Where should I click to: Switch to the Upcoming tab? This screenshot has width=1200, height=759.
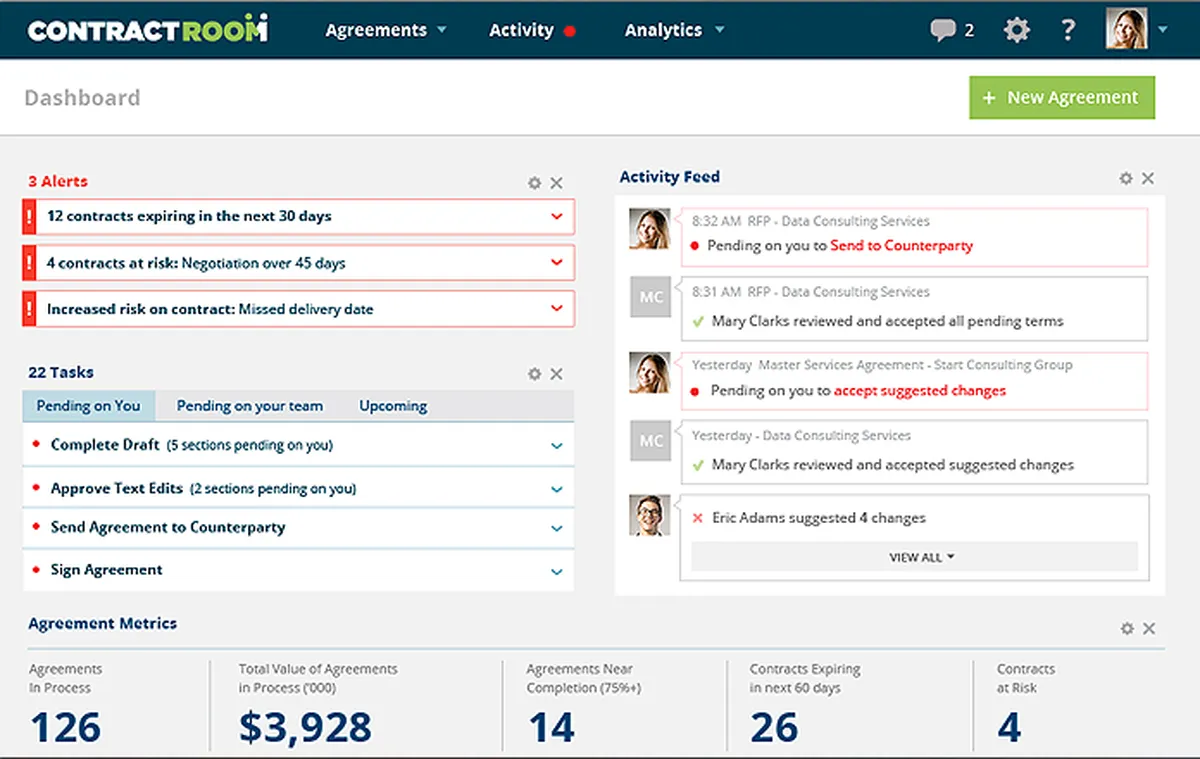point(393,406)
